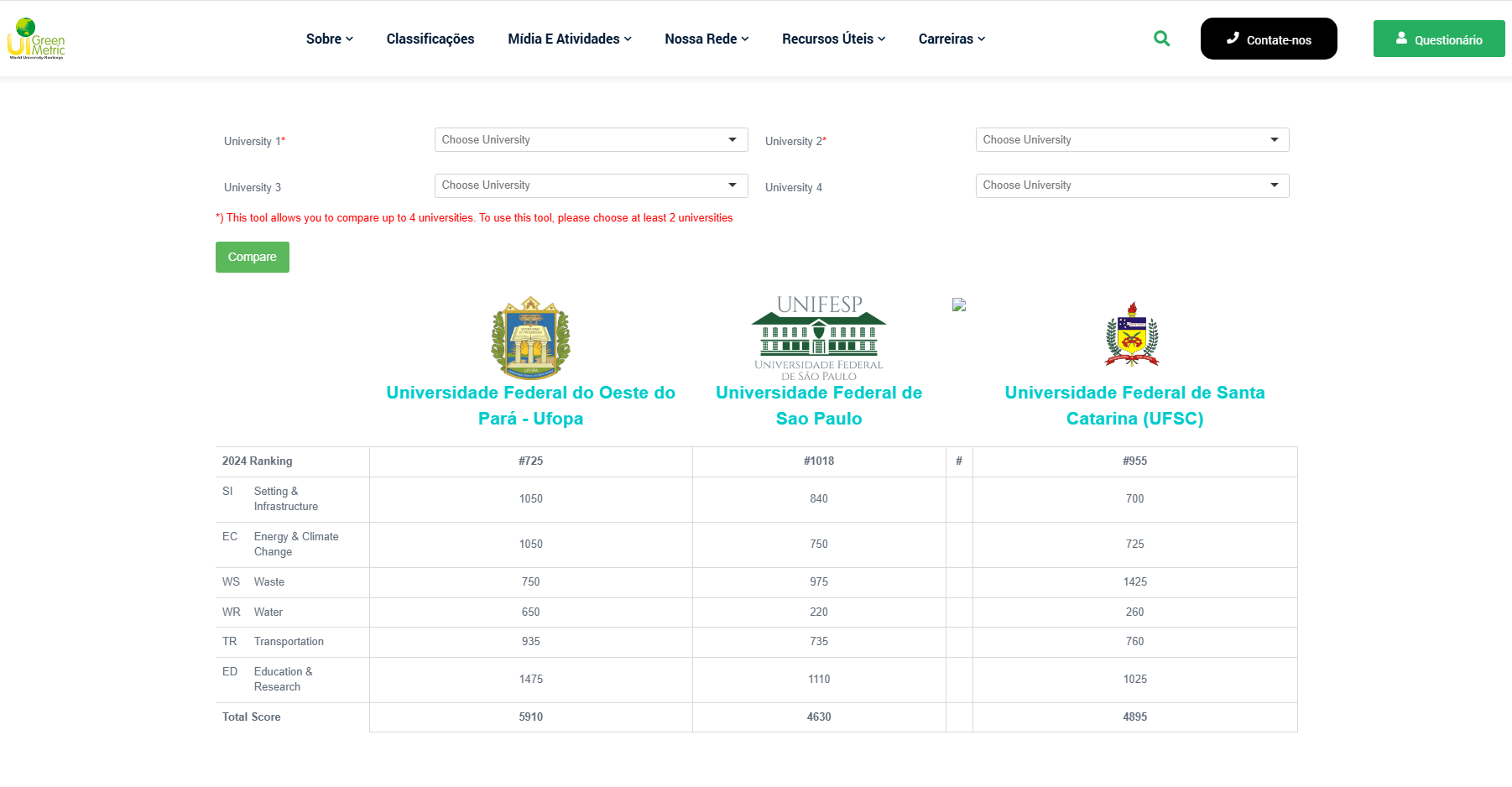Click the Setting & Infrastructure value 840
The image size is (1512, 787).
(x=819, y=499)
